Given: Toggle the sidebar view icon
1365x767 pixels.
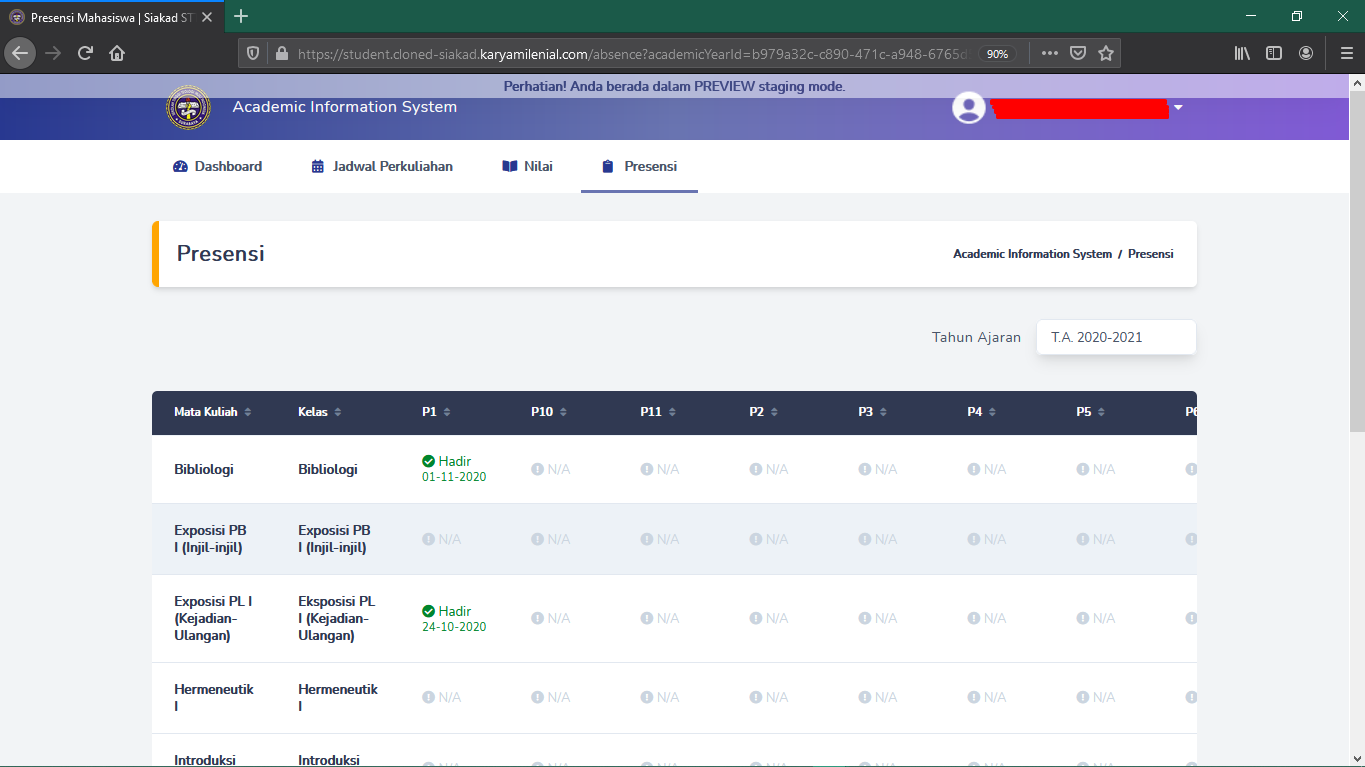Looking at the screenshot, I should [1274, 53].
